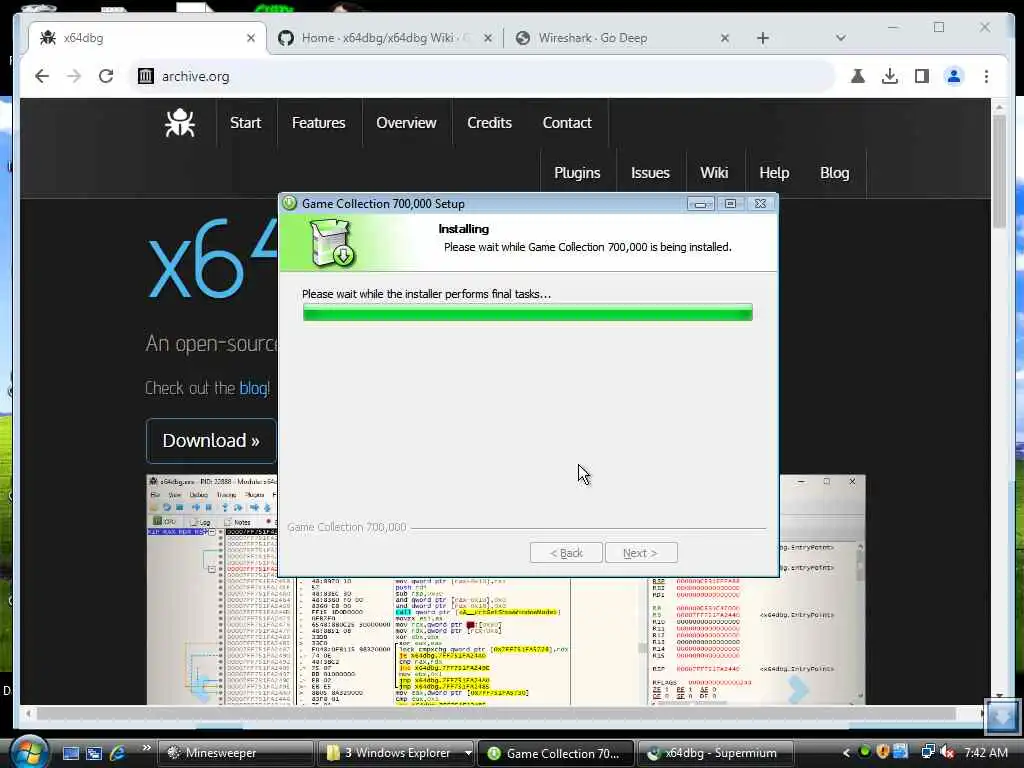Launch Internet Explorer from quick launch
The image size is (1024, 768).
tap(118, 753)
